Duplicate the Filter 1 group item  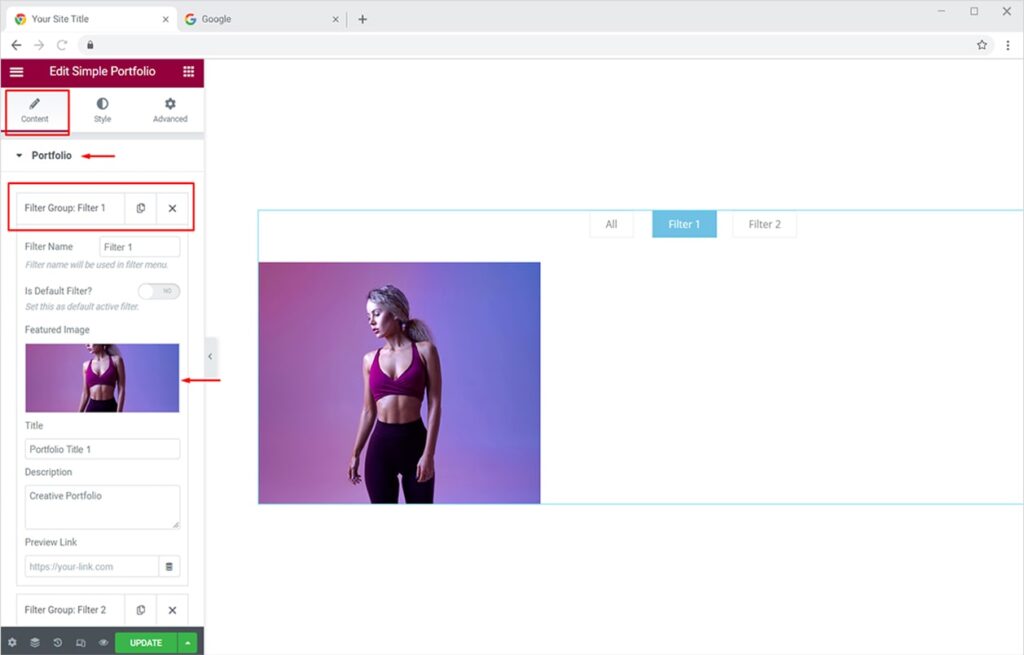pyautogui.click(x=141, y=208)
